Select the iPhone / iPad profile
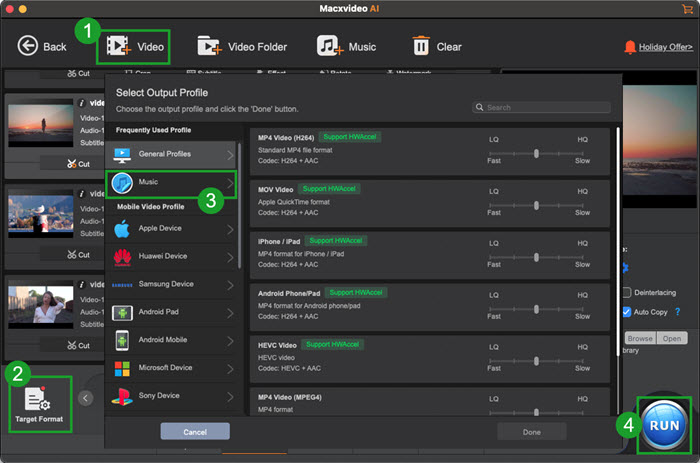The image size is (700, 463). pyautogui.click(x=430, y=255)
